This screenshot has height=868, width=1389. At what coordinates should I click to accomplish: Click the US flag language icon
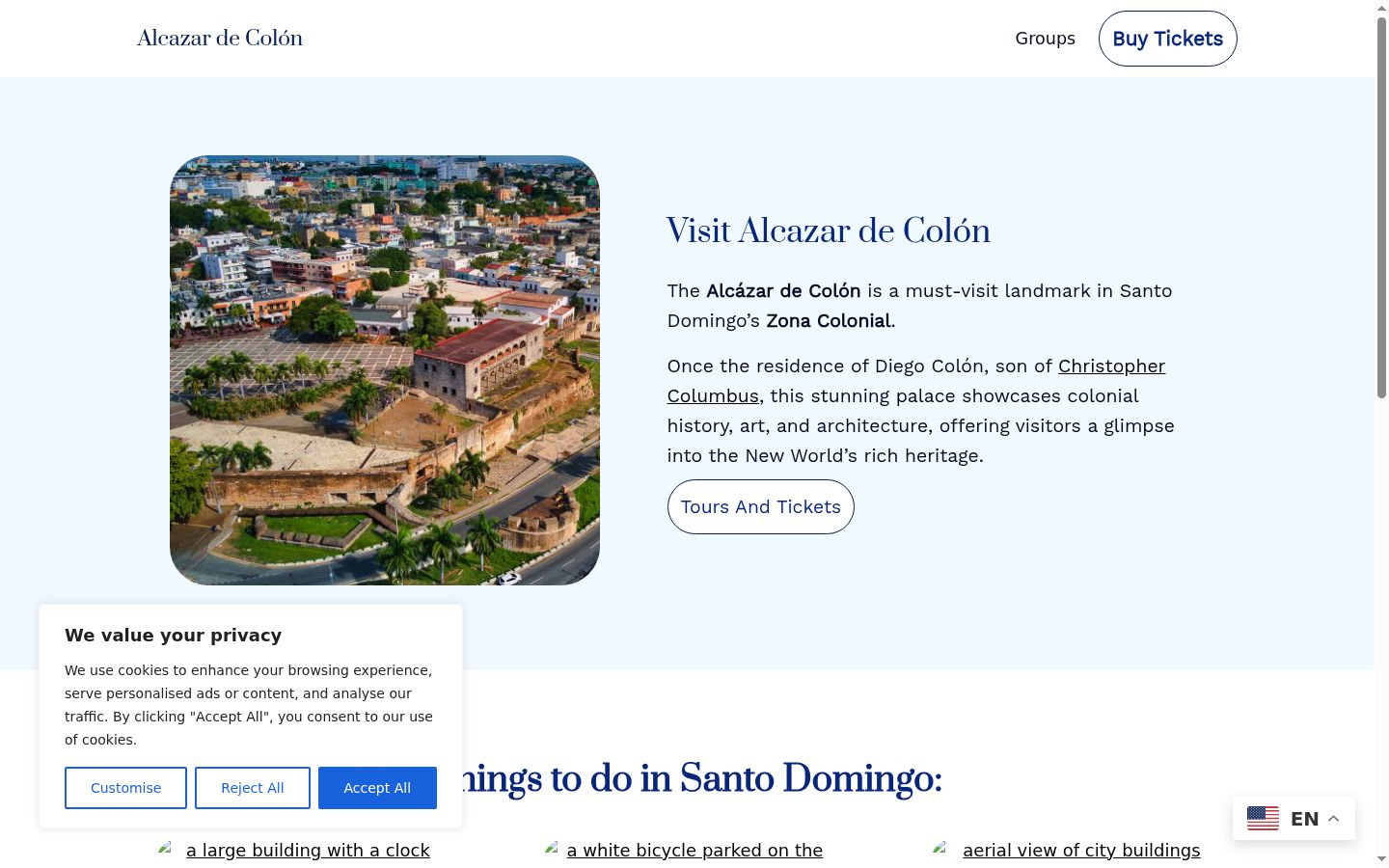pos(1263,819)
